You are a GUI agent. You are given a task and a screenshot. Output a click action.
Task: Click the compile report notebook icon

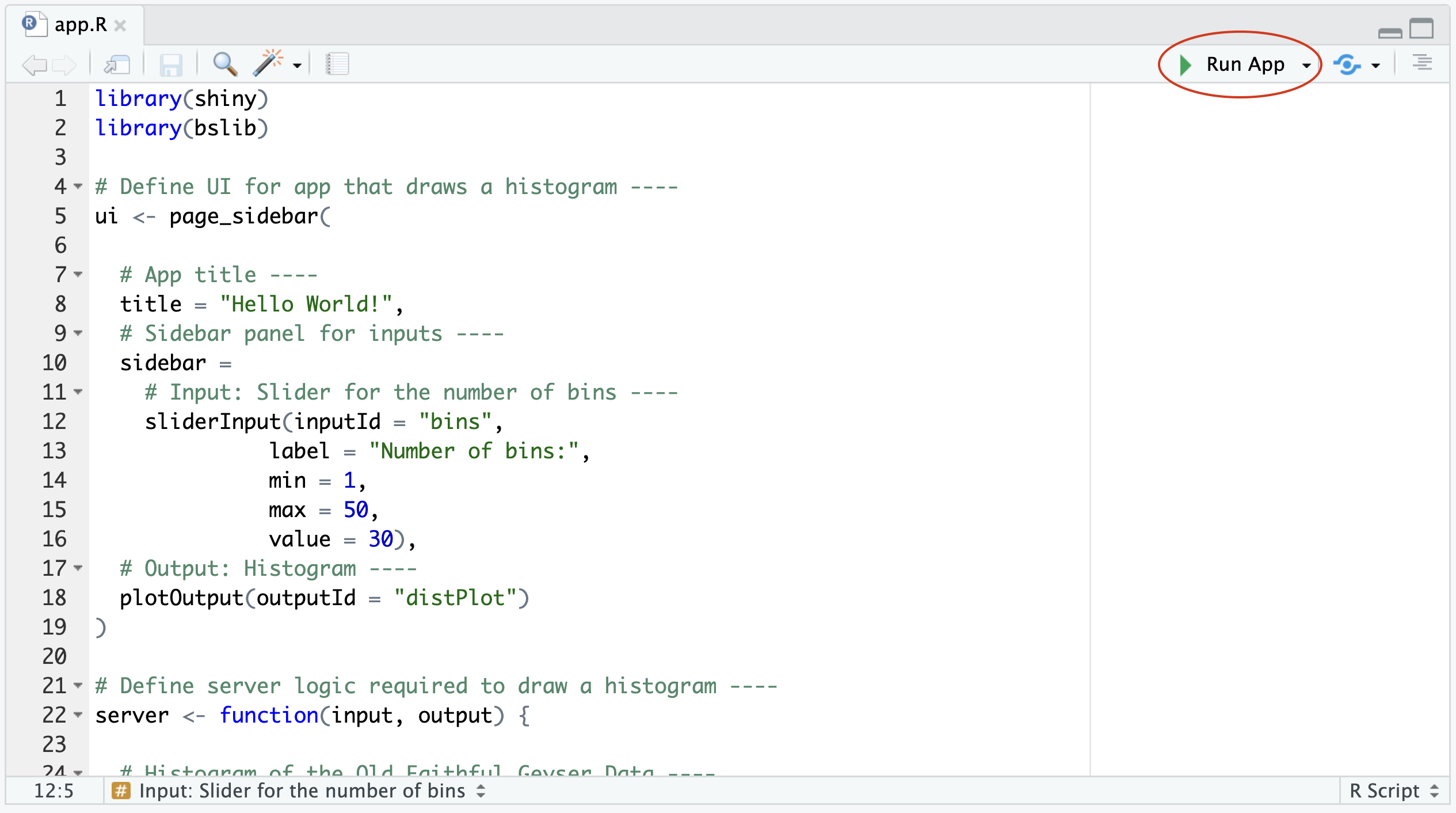tap(337, 64)
